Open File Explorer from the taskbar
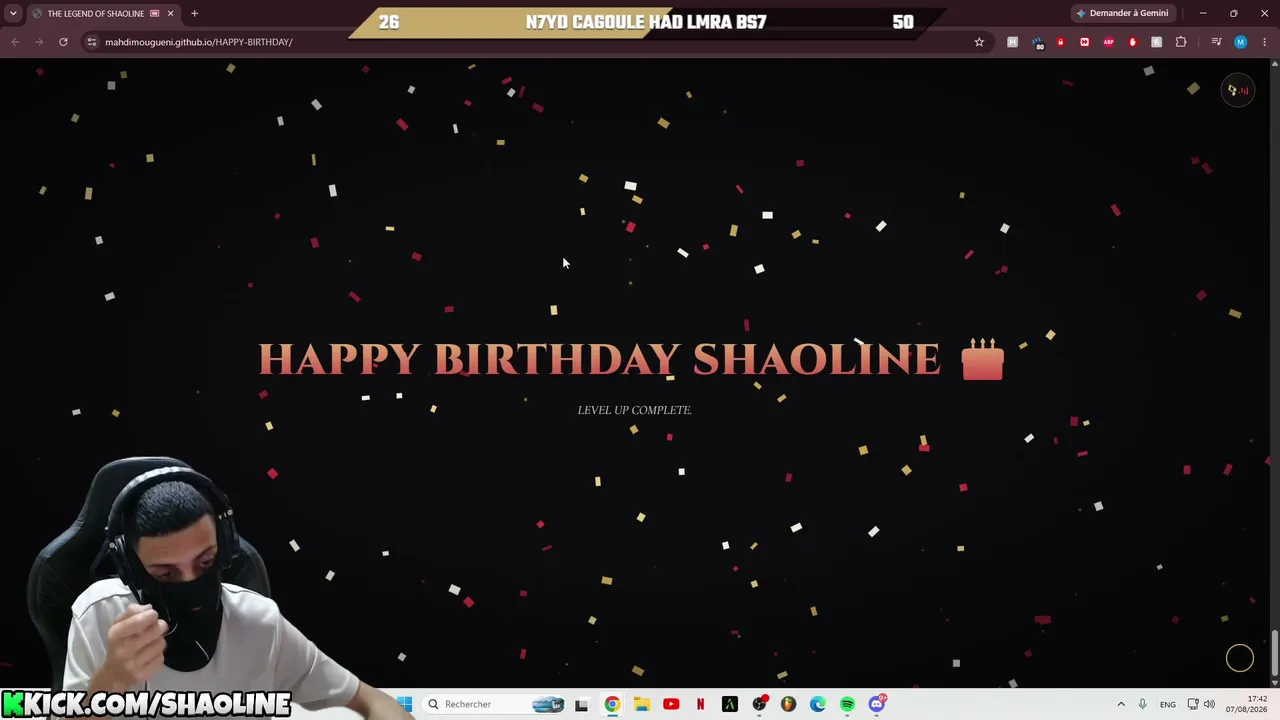 click(x=641, y=704)
